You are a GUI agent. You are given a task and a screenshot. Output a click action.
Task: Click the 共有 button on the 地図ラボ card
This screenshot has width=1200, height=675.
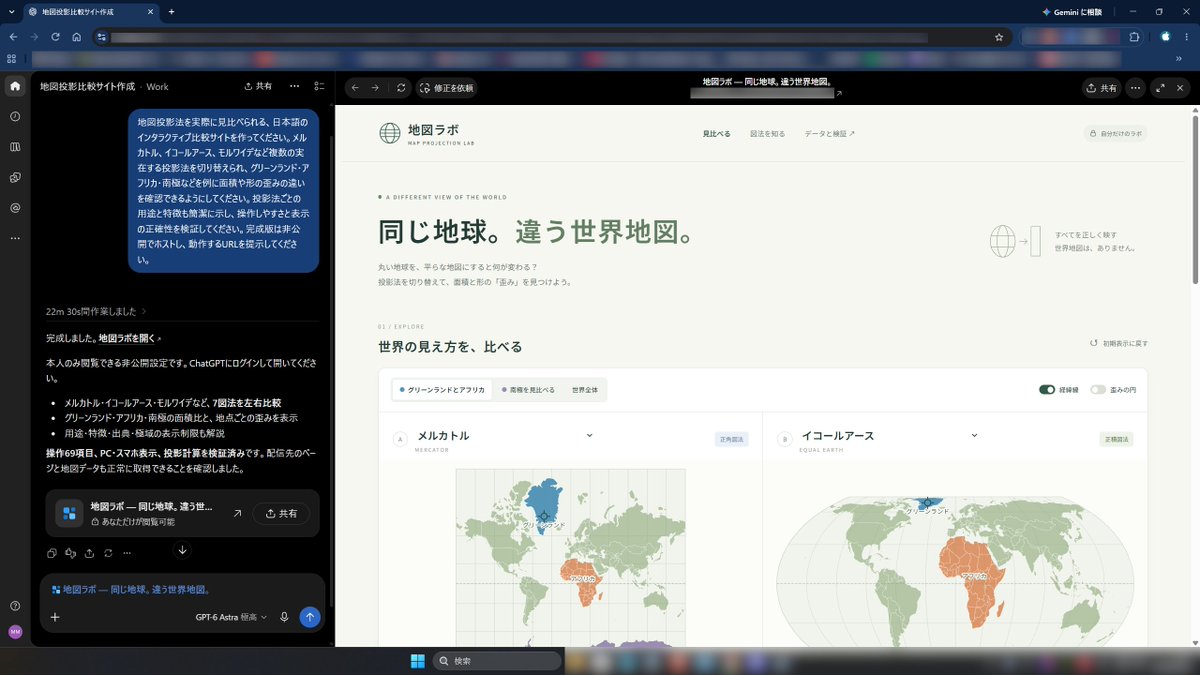(x=281, y=513)
